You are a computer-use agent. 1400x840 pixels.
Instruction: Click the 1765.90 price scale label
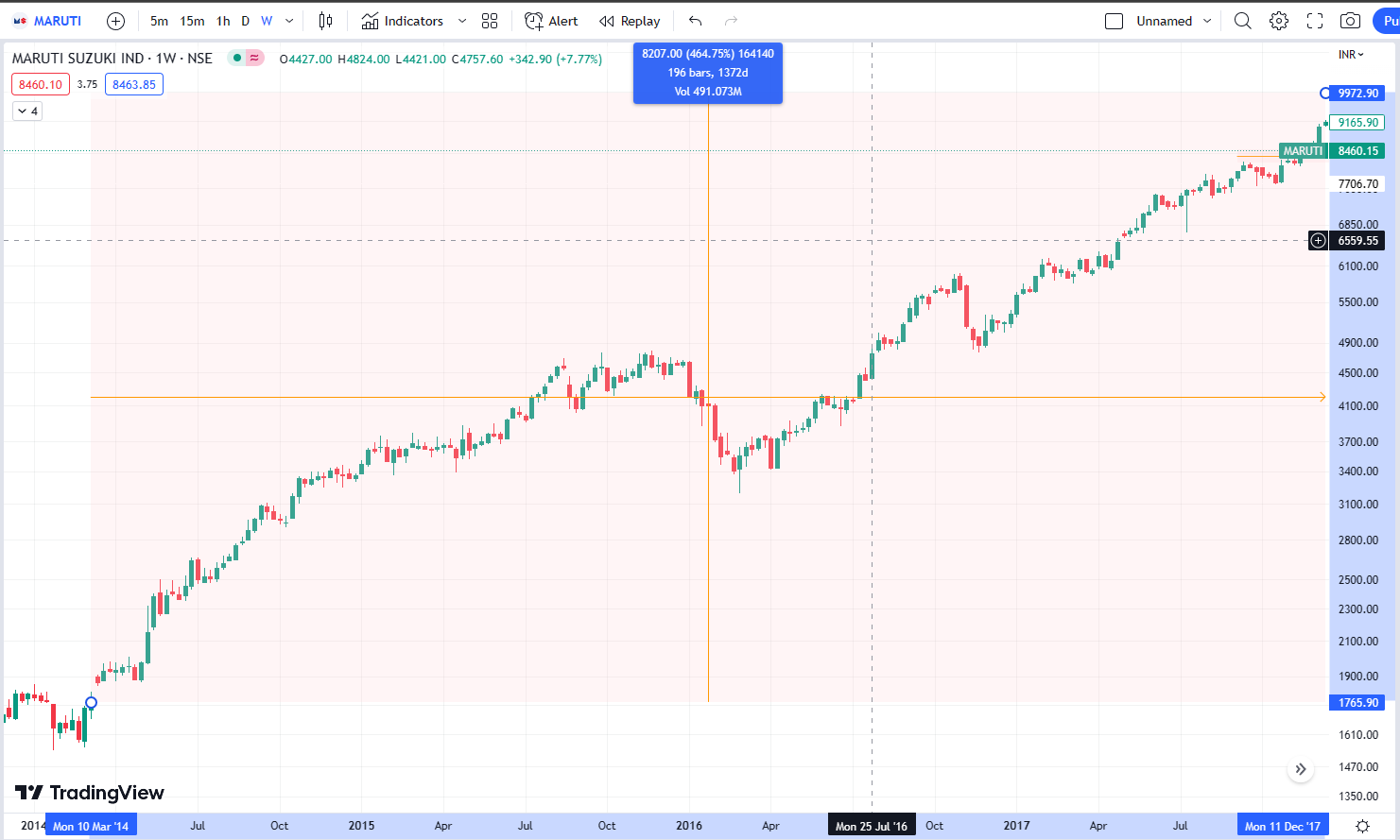tap(1357, 702)
